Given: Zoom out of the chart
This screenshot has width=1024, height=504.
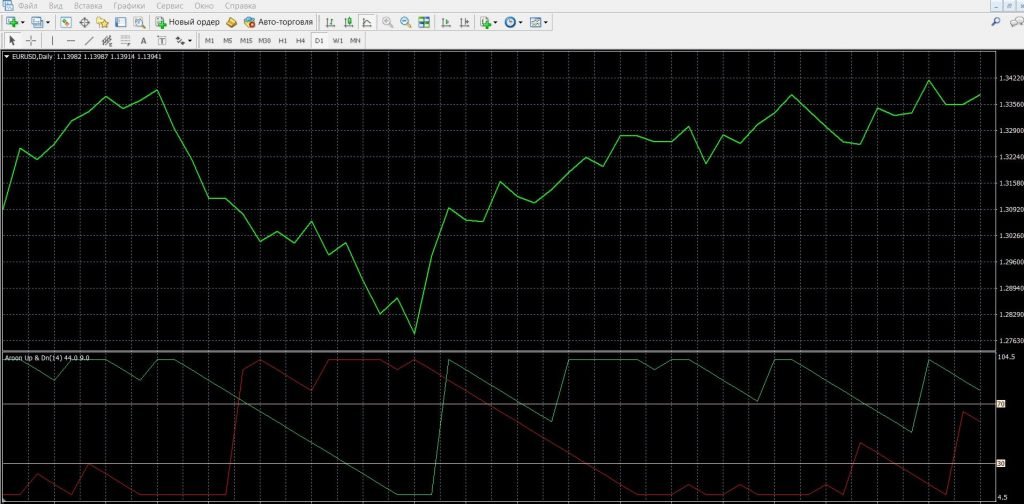Looking at the screenshot, I should [405, 21].
